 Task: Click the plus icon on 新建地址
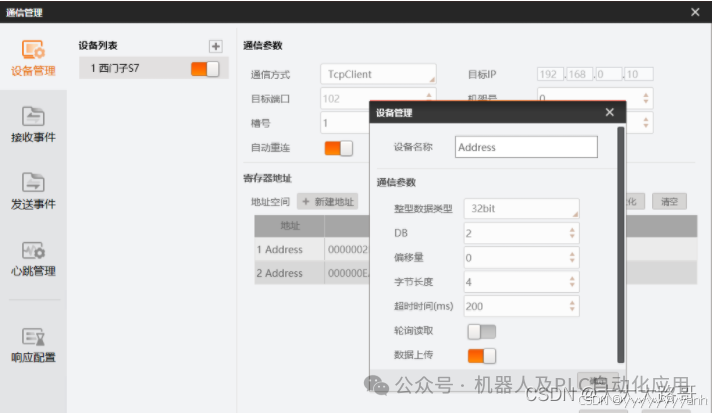click(305, 202)
